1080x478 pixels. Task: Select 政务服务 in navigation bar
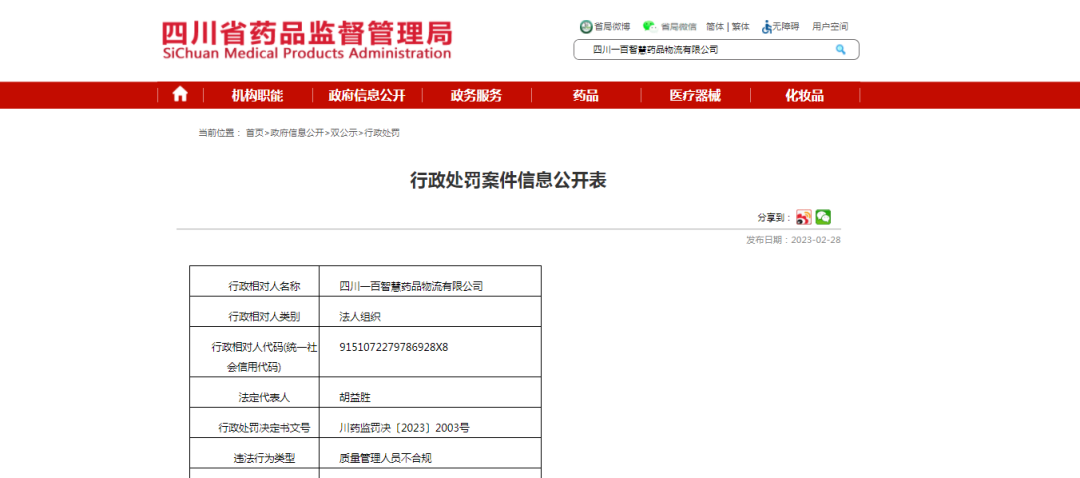coord(476,95)
